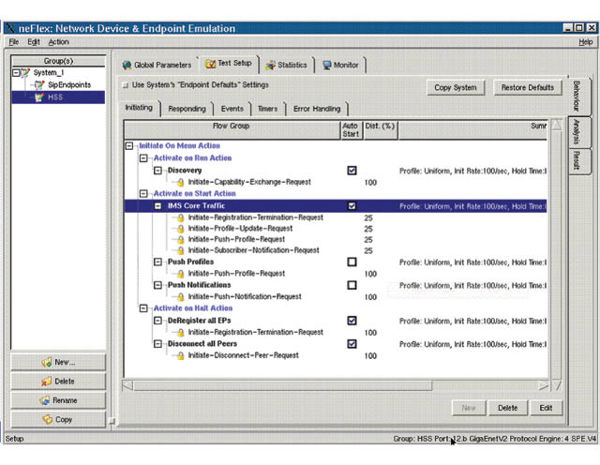Collapse the Activate on Halt Action node
Viewport: 600px width, 465px height.
143,308
